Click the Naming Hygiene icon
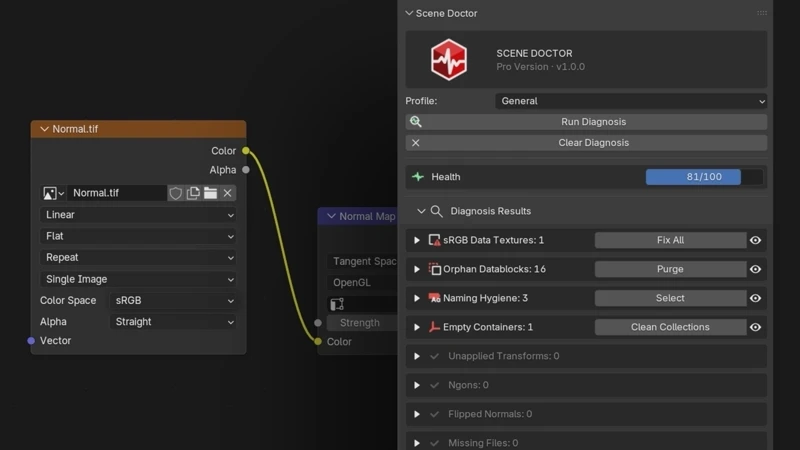 click(434, 298)
